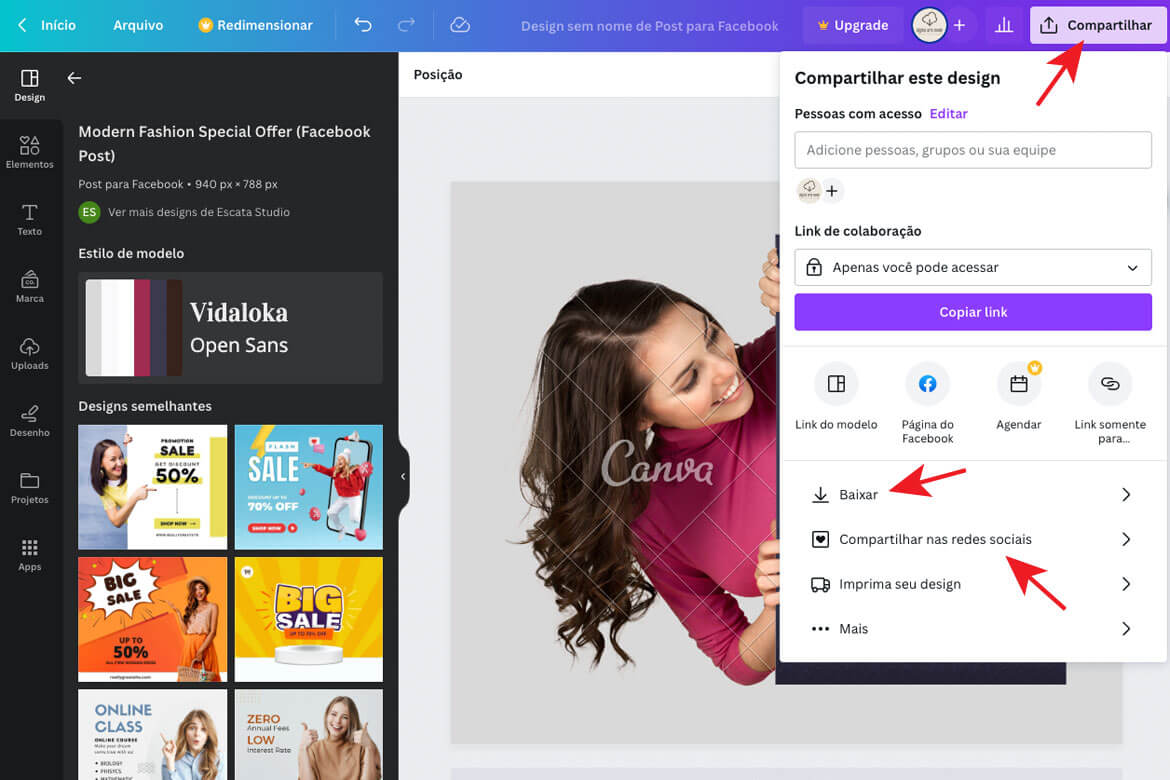
Task: Click the undo arrow icon
Action: tap(362, 25)
